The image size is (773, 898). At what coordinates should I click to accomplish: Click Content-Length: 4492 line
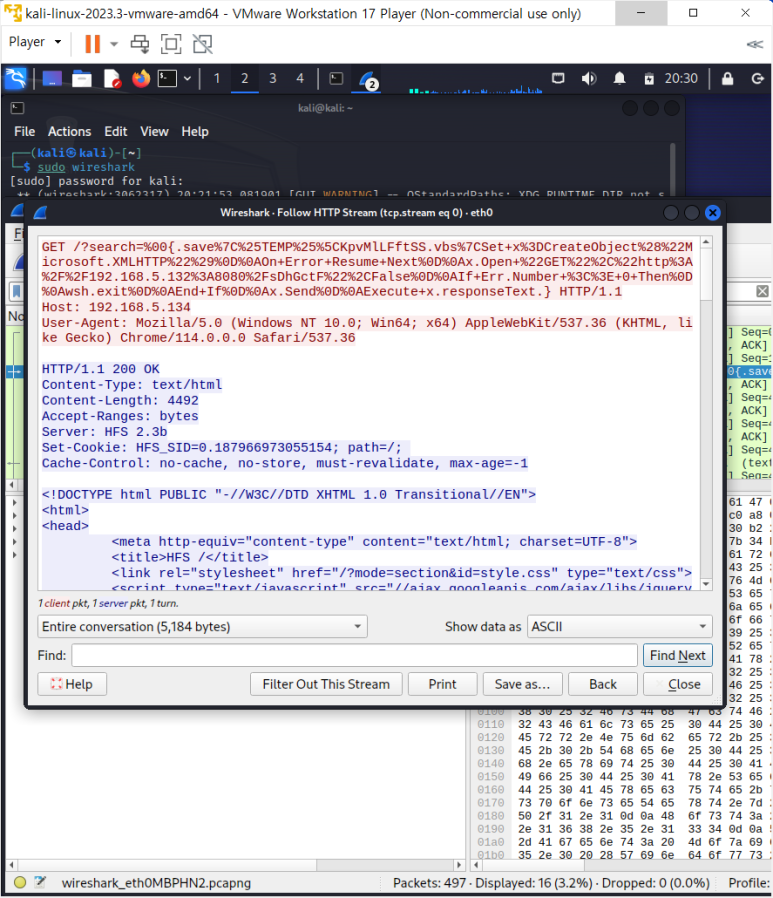120,400
